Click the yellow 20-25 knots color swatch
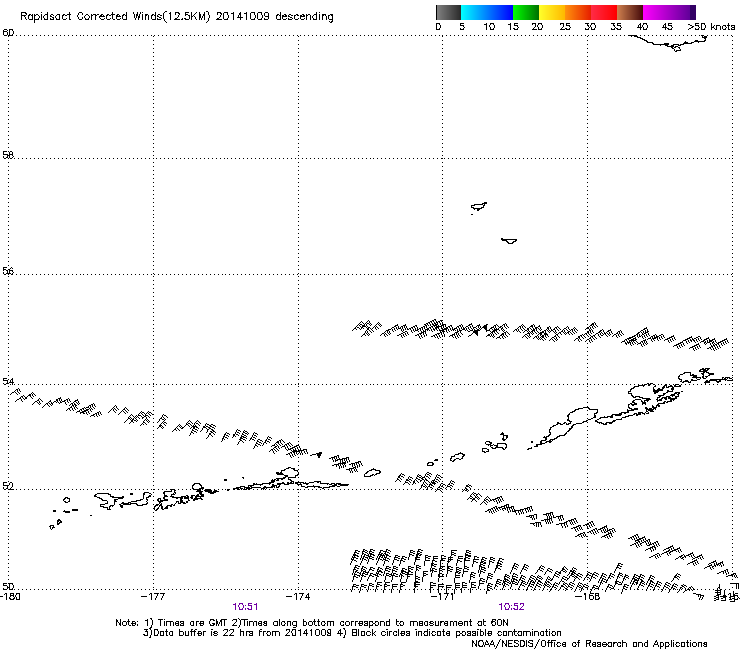This screenshot has width=740, height=650. tap(552, 12)
